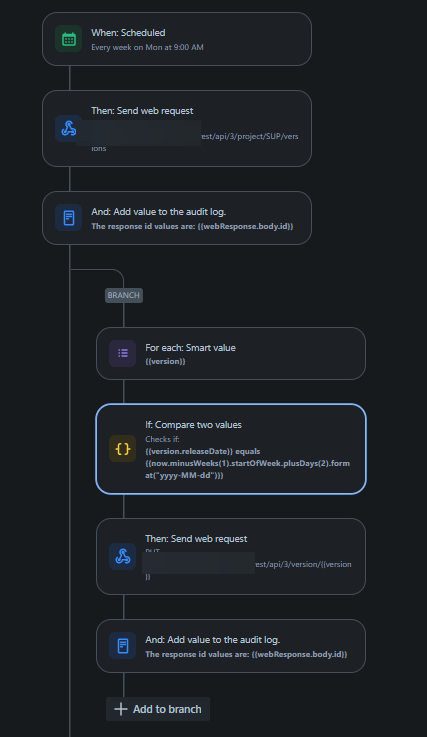Click the document icon on first audit log action

click(x=69, y=218)
